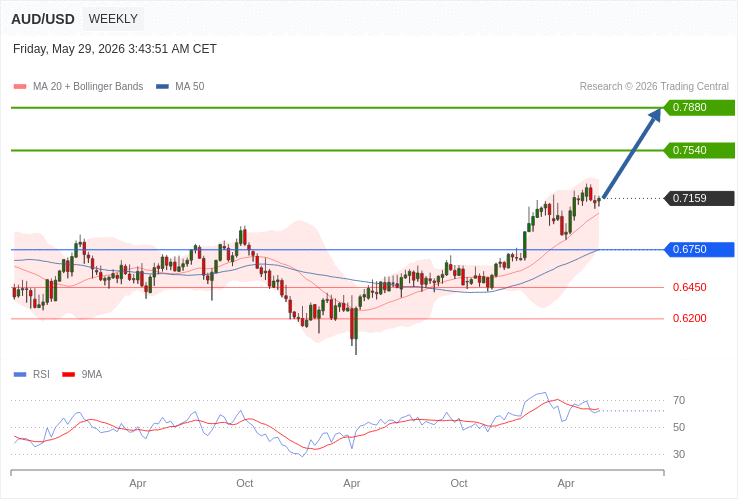Select the 0.6750 blue pivot price tag

point(699,250)
